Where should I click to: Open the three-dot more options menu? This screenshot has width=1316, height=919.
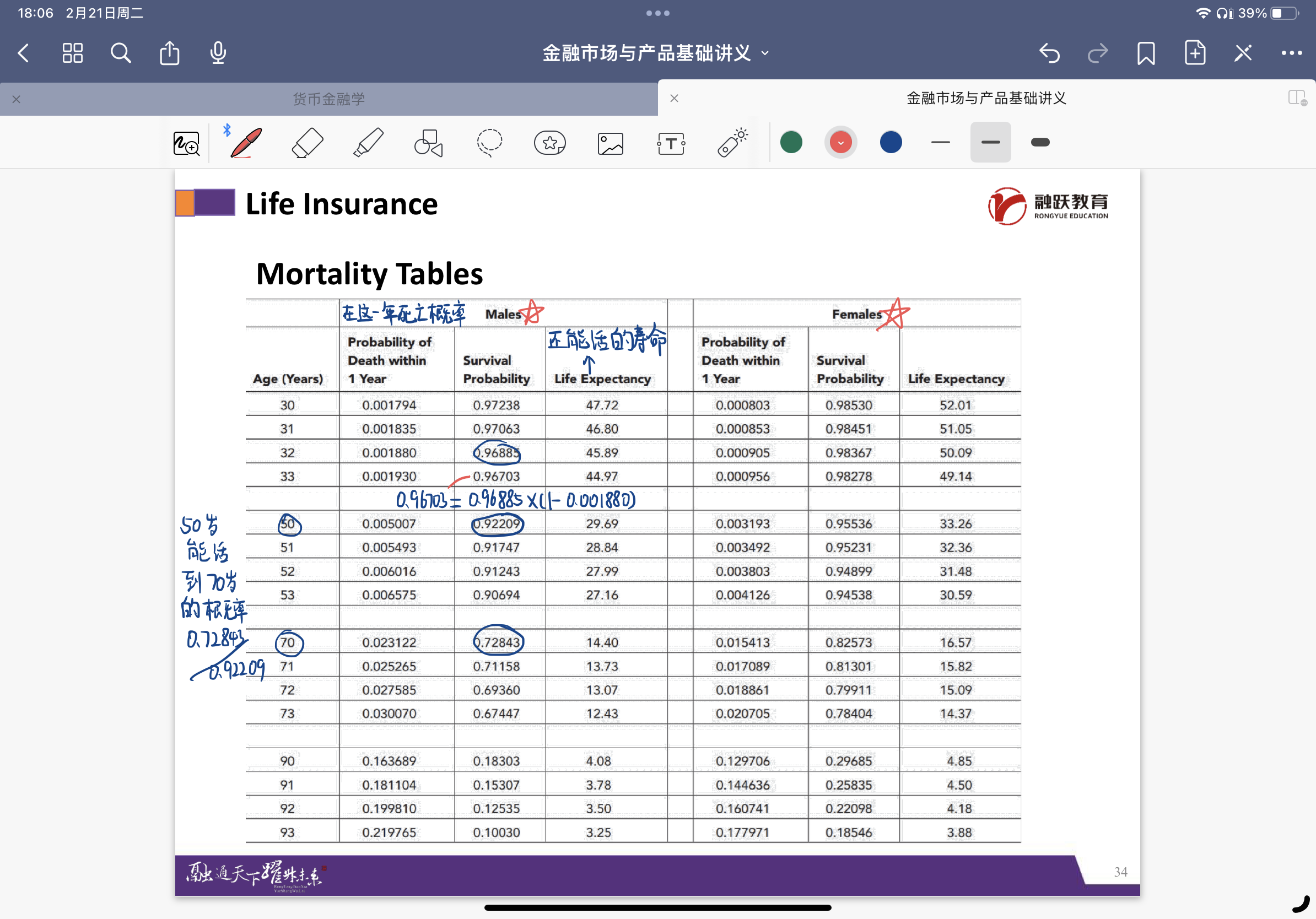click(1291, 53)
